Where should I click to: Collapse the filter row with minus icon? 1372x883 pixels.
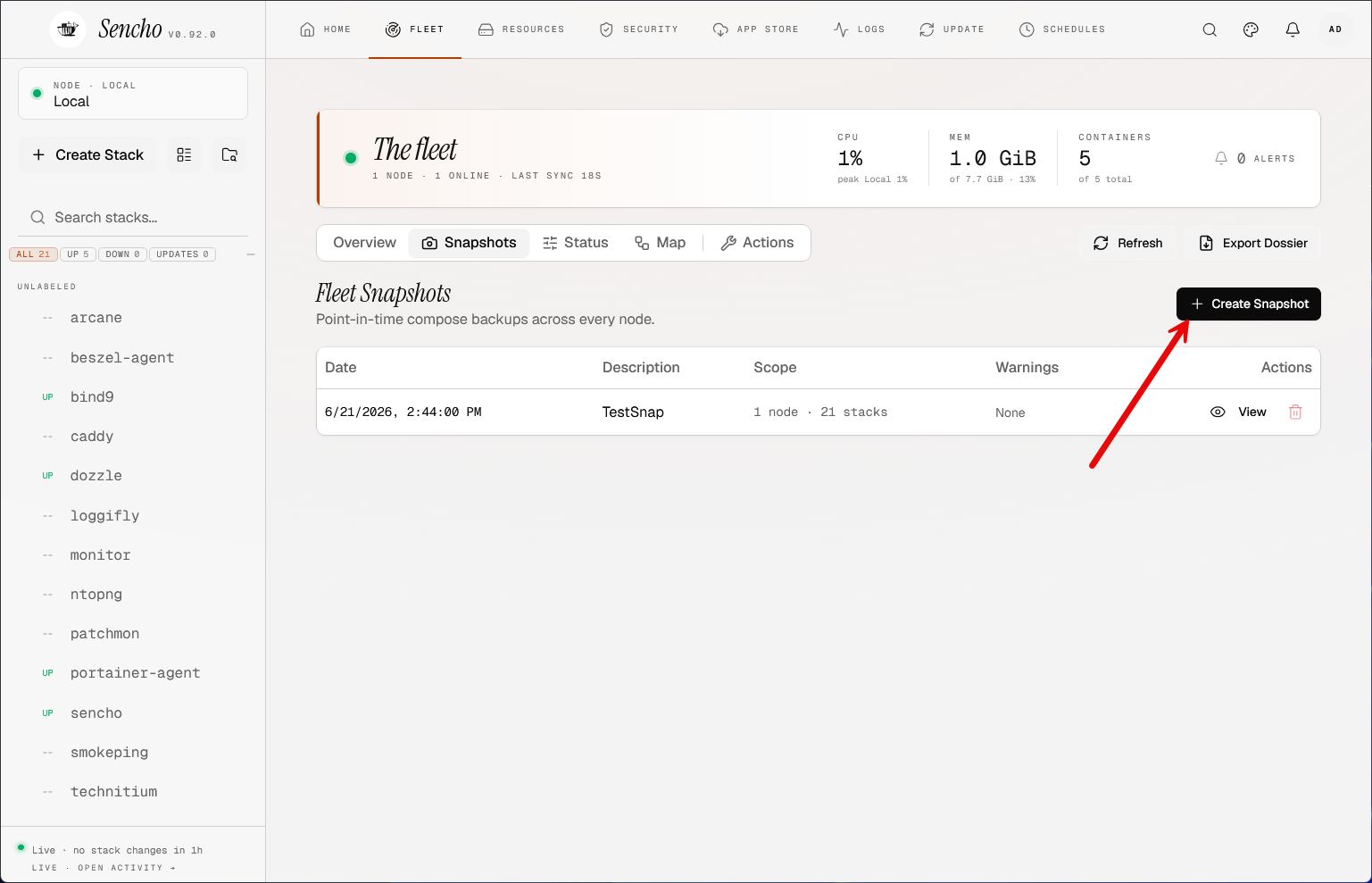tap(251, 254)
